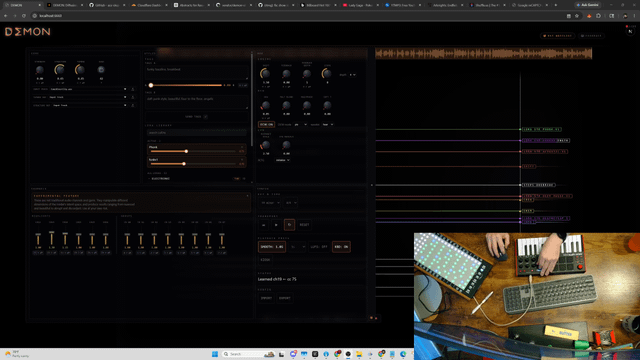Click the icon in the page's top-right corner
The width and height of the screenshot is (640, 360).
pyautogui.click(x=631, y=31)
